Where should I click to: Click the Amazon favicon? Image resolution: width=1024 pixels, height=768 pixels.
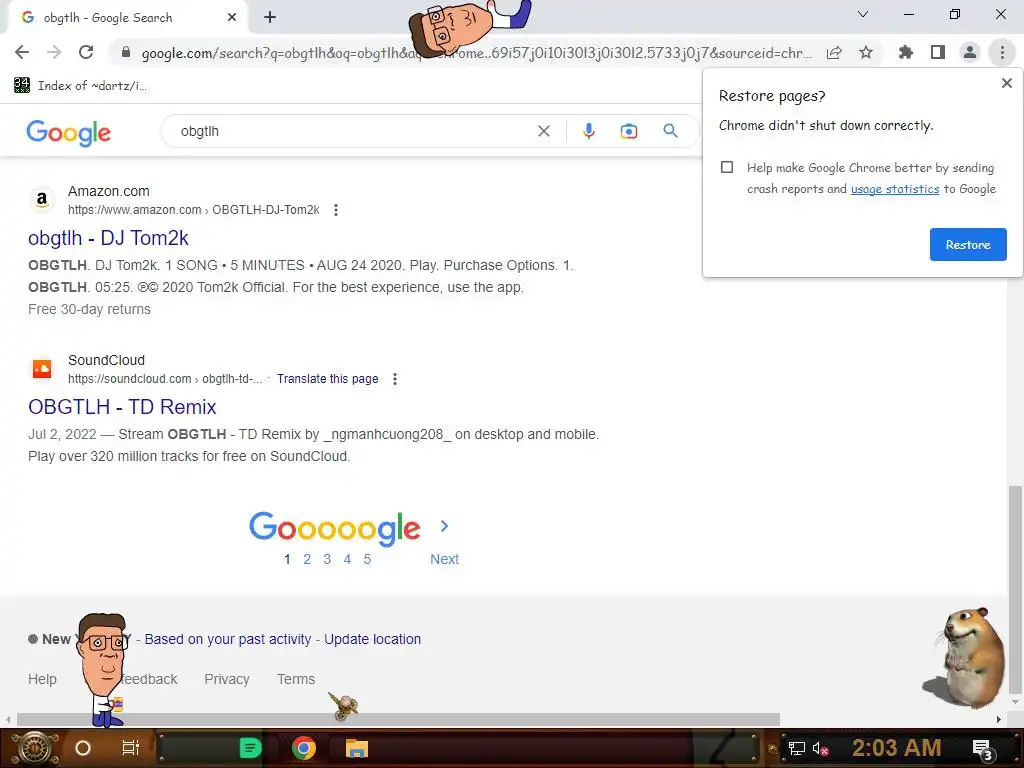42,200
